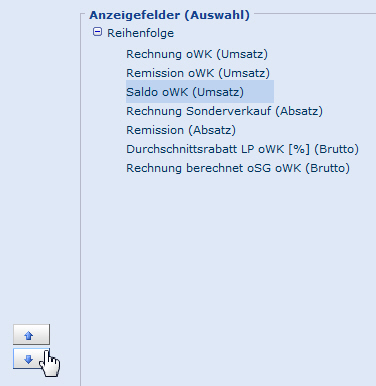Select Durchschnittsrabatt LP oWK [%] (Brutto) entry
Viewport: 376px width, 386px height.
coord(242,149)
